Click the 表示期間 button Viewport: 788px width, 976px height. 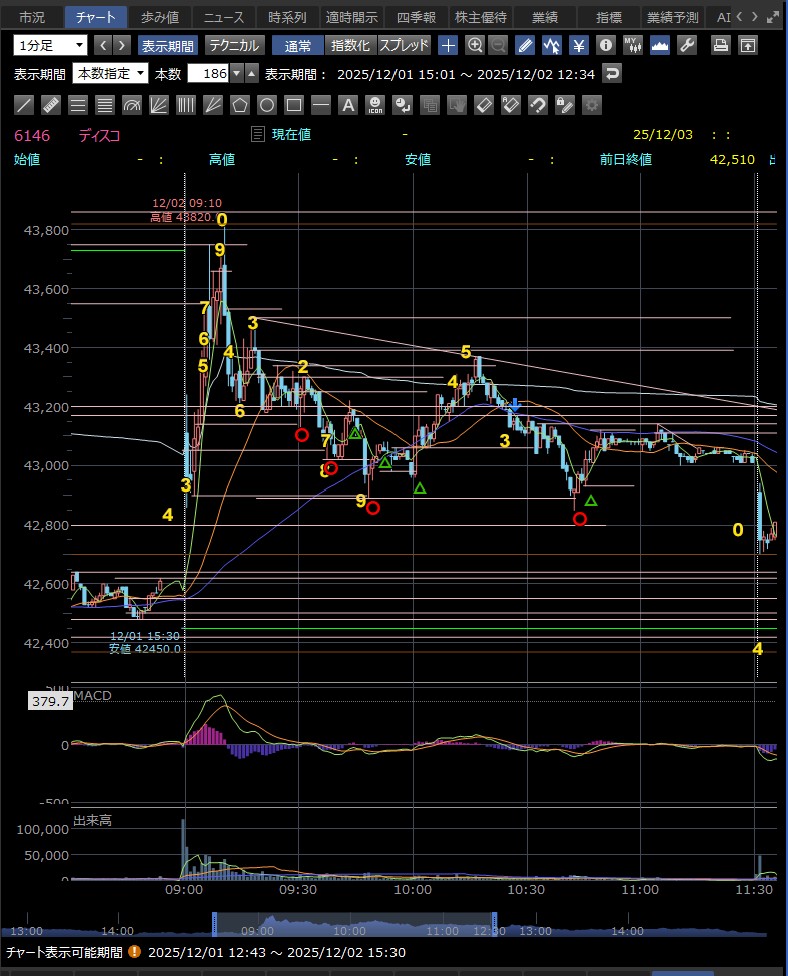point(168,45)
